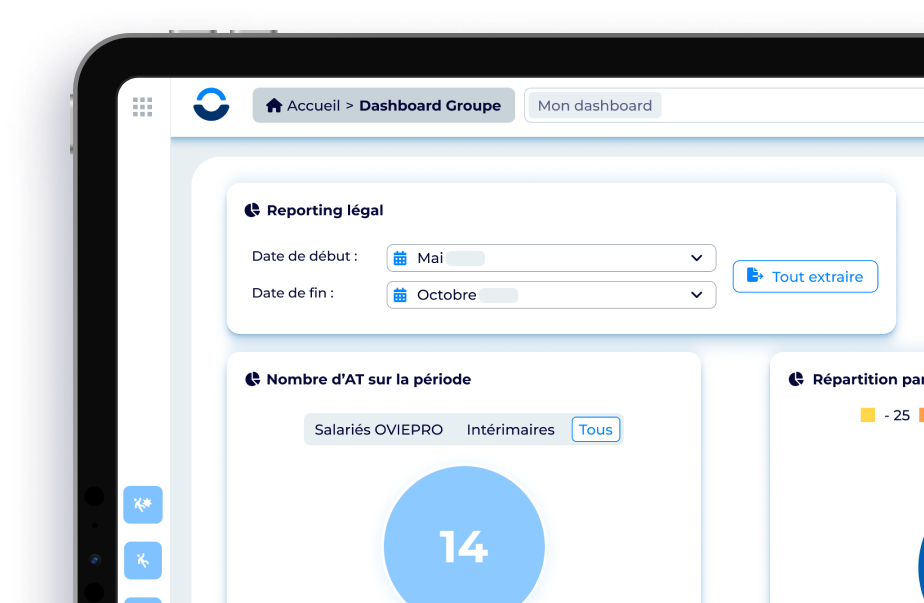Screen dimensions: 924x603
Task: Click the Mon dashboard tag
Action: pos(595,106)
